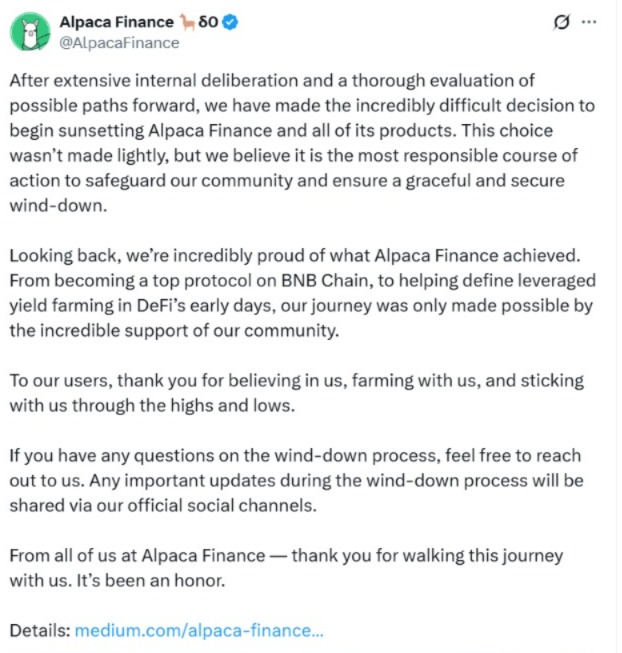
Task: Click the @AlpacaFinance handle
Action: [119, 43]
